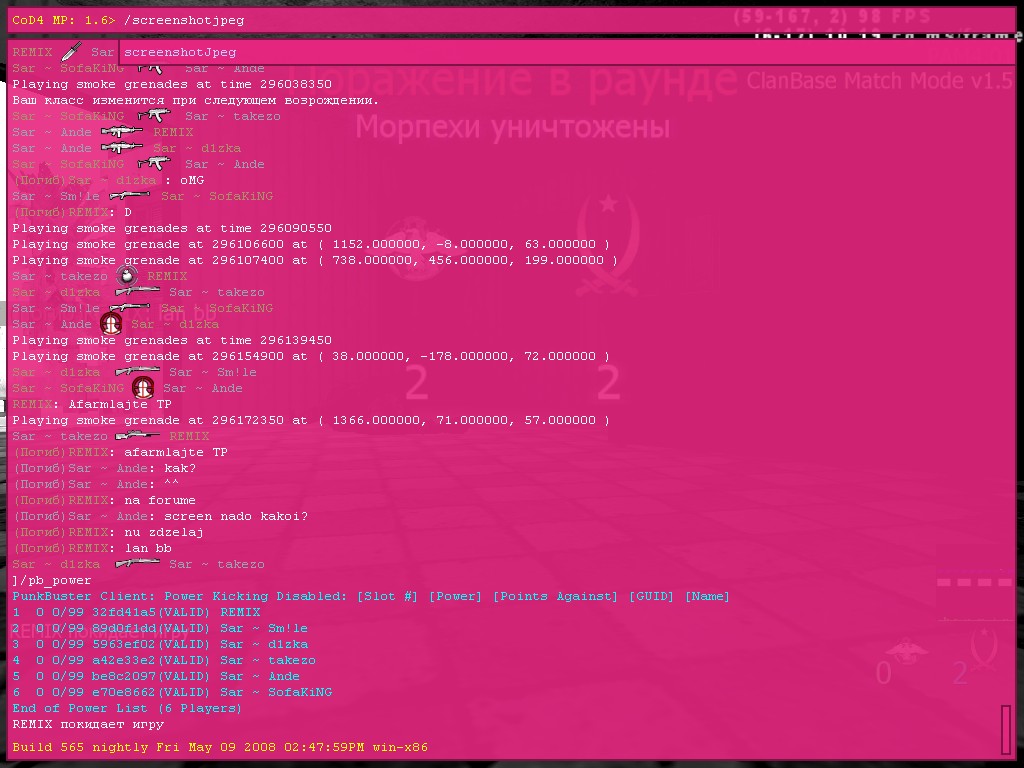Click the 'CoD4 MP: 1.6>' console prompt

coord(63,20)
